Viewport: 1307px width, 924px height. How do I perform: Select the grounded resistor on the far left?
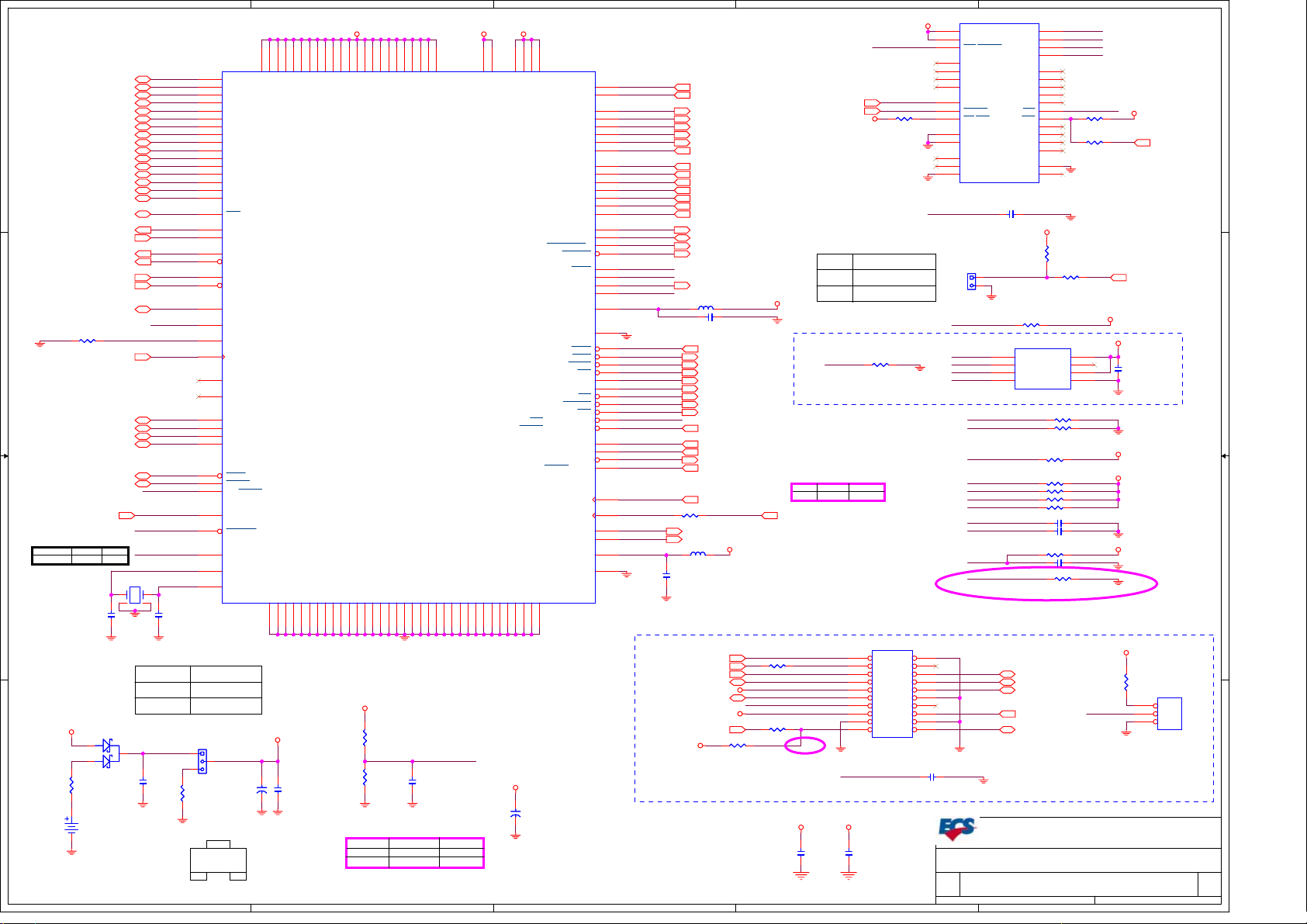point(88,341)
